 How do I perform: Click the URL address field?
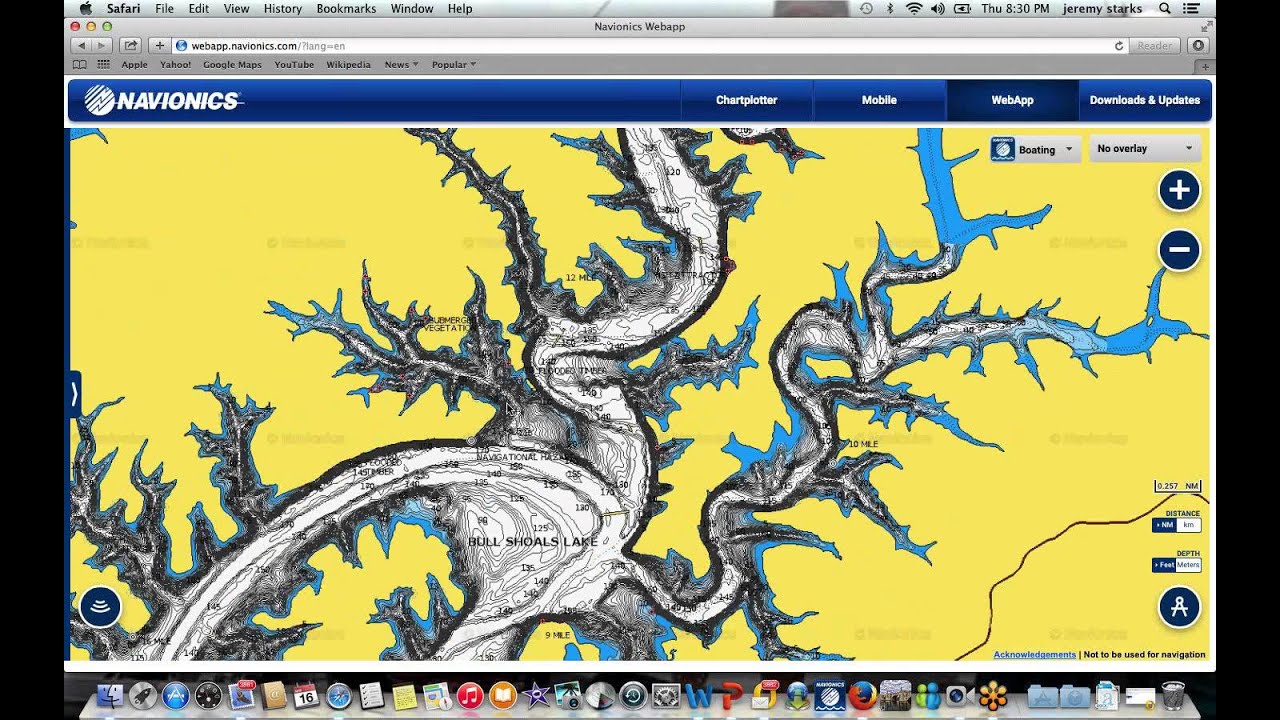tap(640, 45)
